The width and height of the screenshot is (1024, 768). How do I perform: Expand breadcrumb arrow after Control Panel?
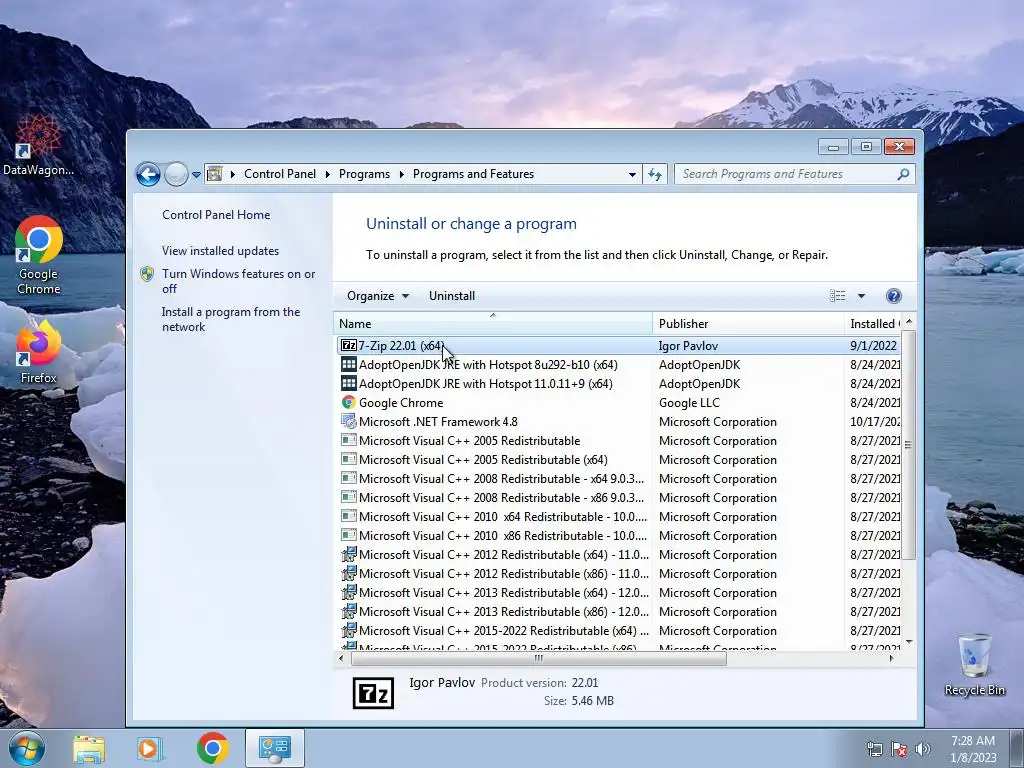tap(327, 174)
